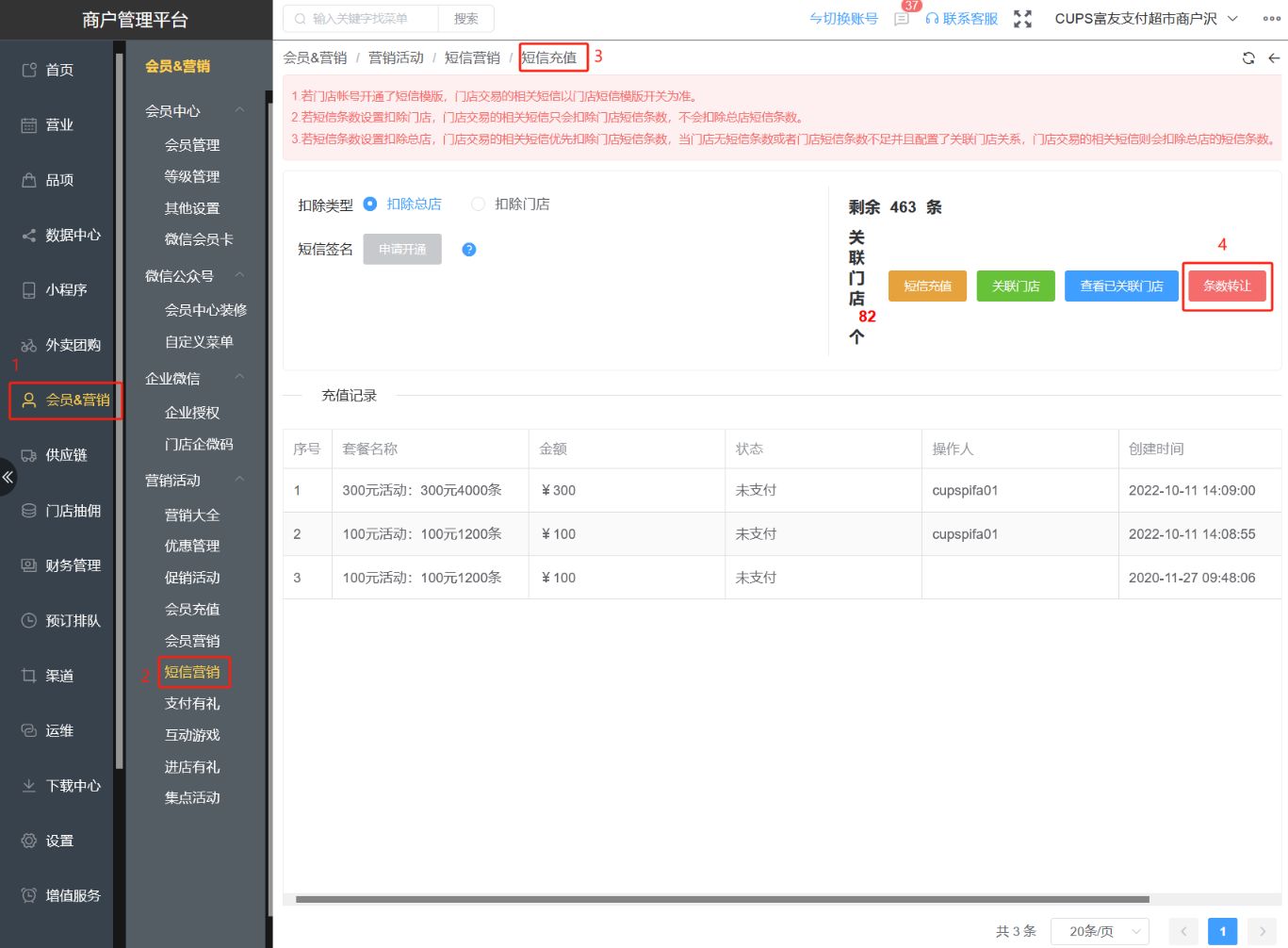Open 首页 via its sidebar icon

tap(29, 70)
